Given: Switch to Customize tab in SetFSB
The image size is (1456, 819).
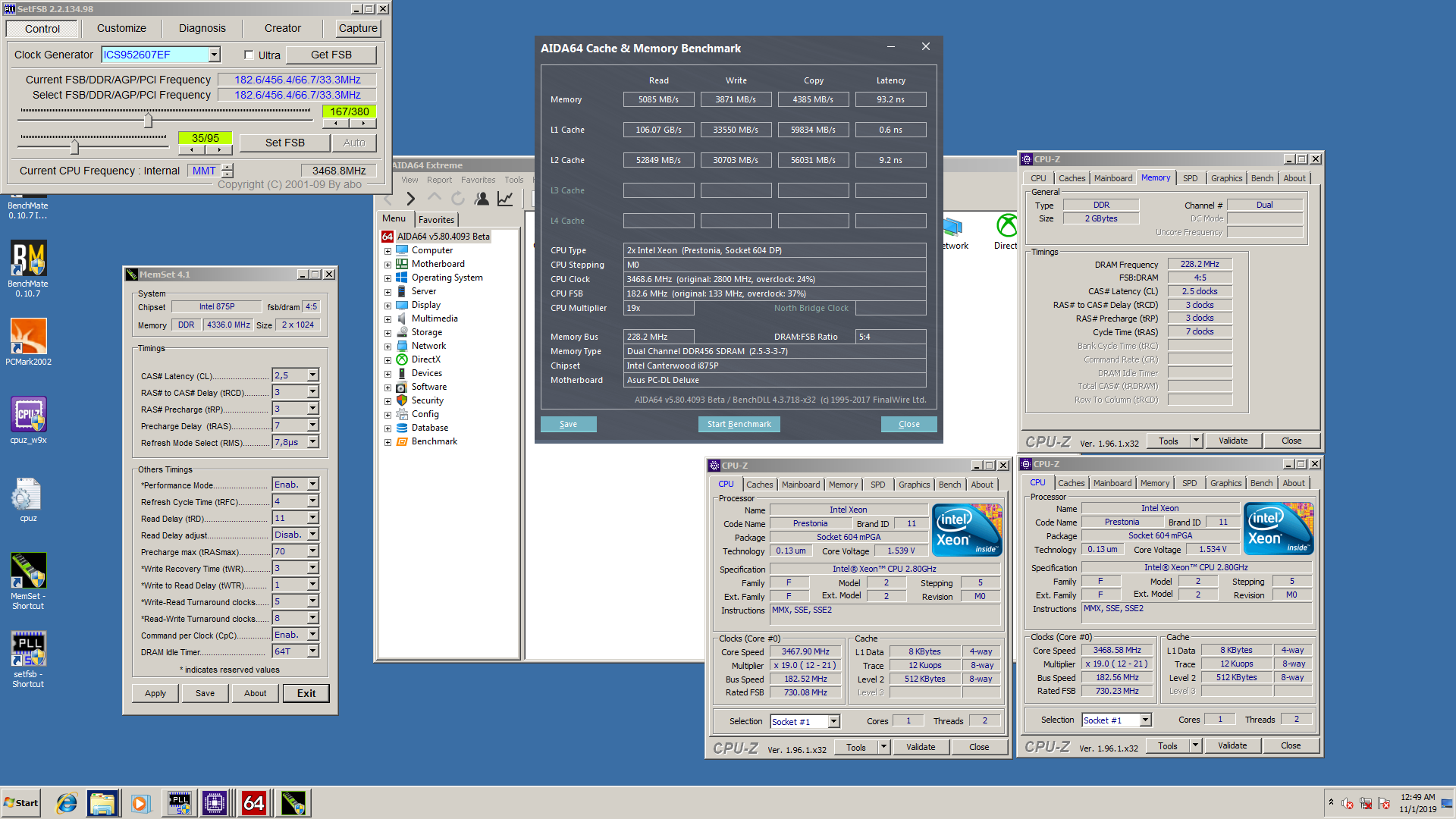Looking at the screenshot, I should click(x=121, y=28).
